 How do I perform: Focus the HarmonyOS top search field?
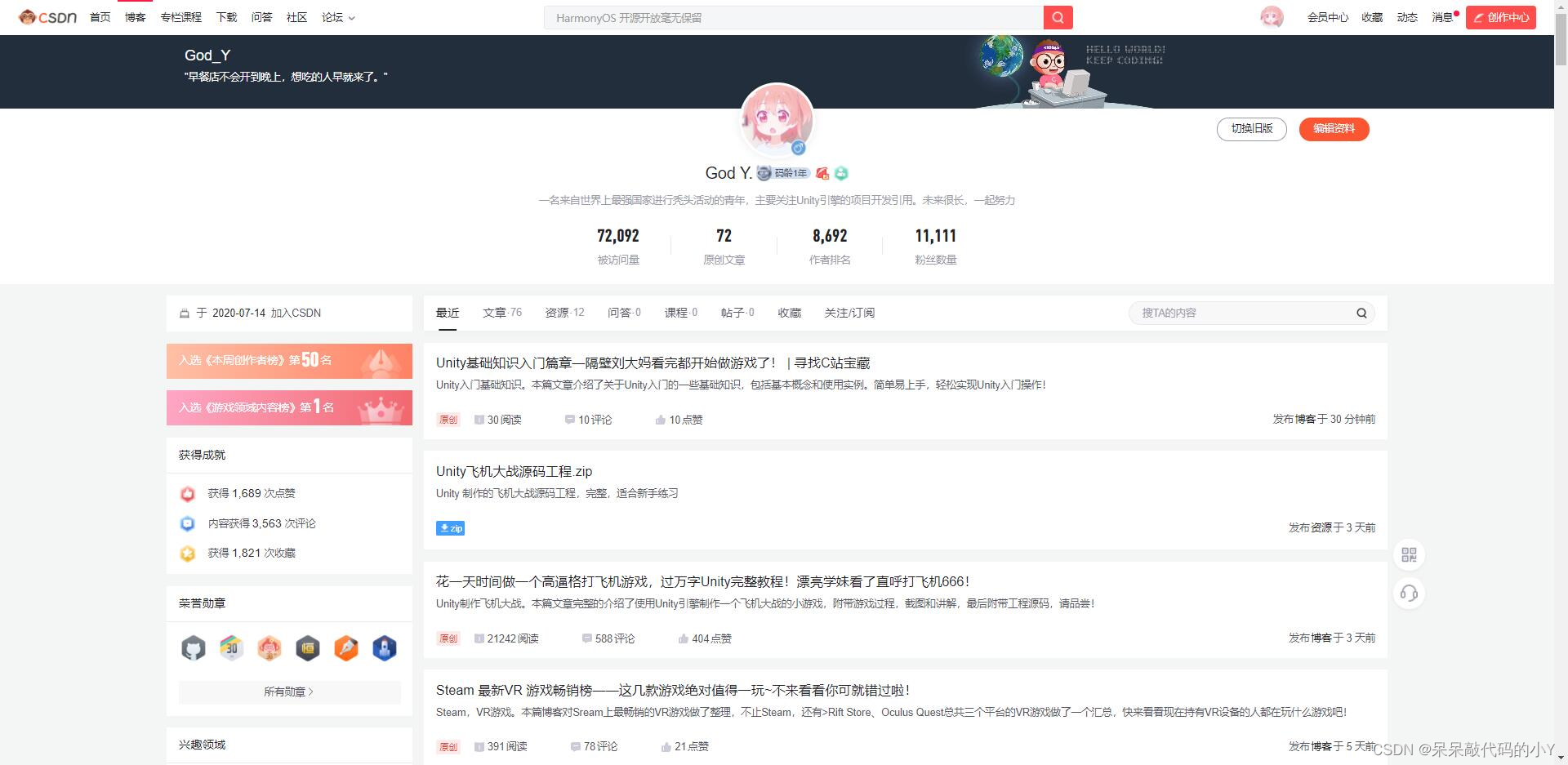coord(794,17)
